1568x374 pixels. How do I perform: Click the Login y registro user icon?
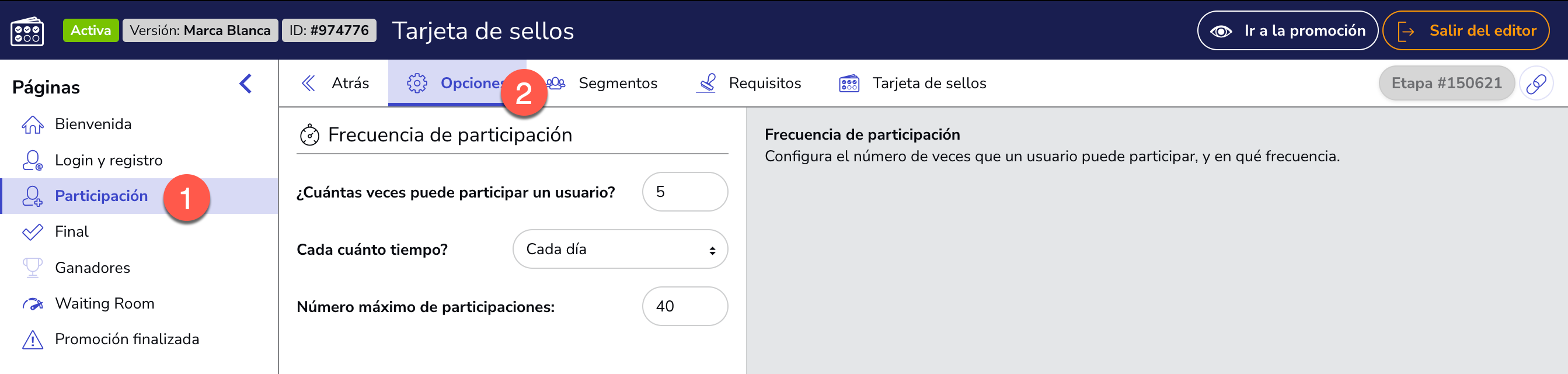(32, 160)
